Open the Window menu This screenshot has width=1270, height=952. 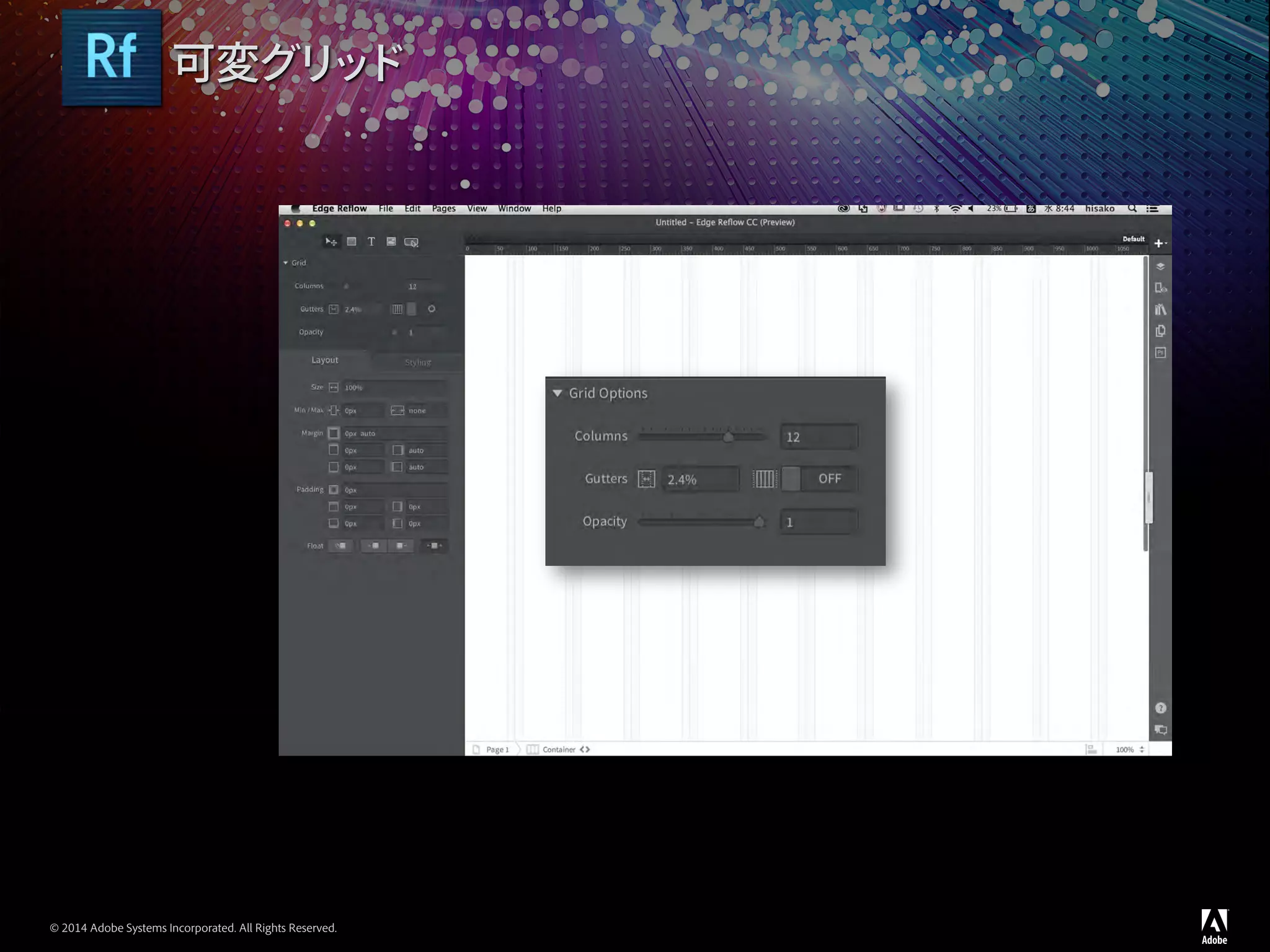[x=514, y=209]
